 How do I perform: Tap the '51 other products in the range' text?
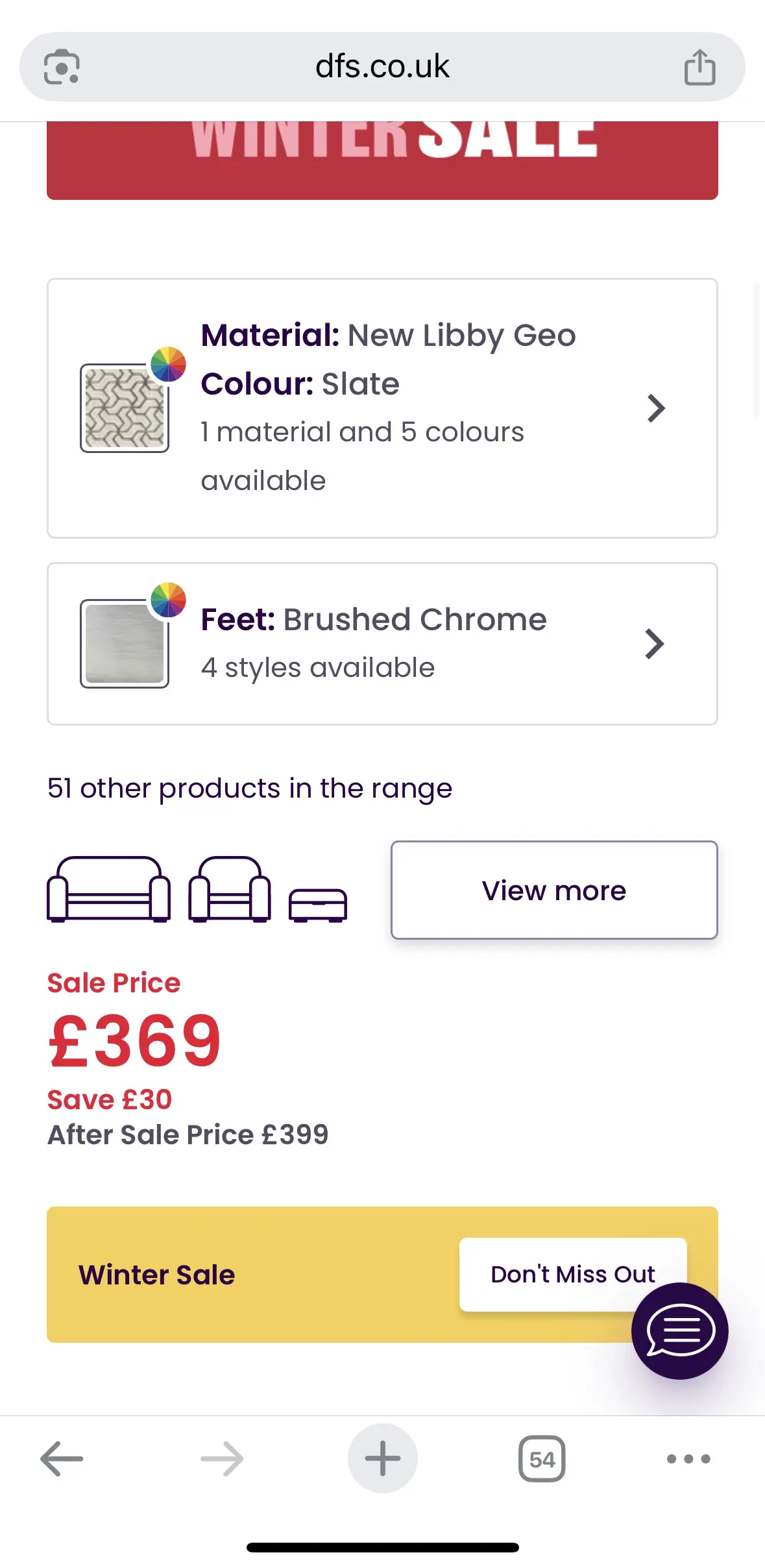pos(250,789)
